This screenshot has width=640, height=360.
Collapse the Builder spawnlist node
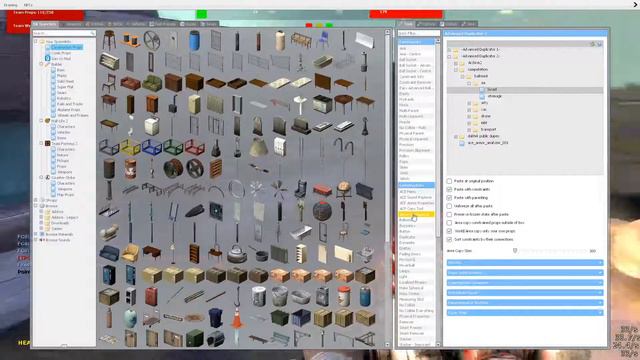pos(41,64)
